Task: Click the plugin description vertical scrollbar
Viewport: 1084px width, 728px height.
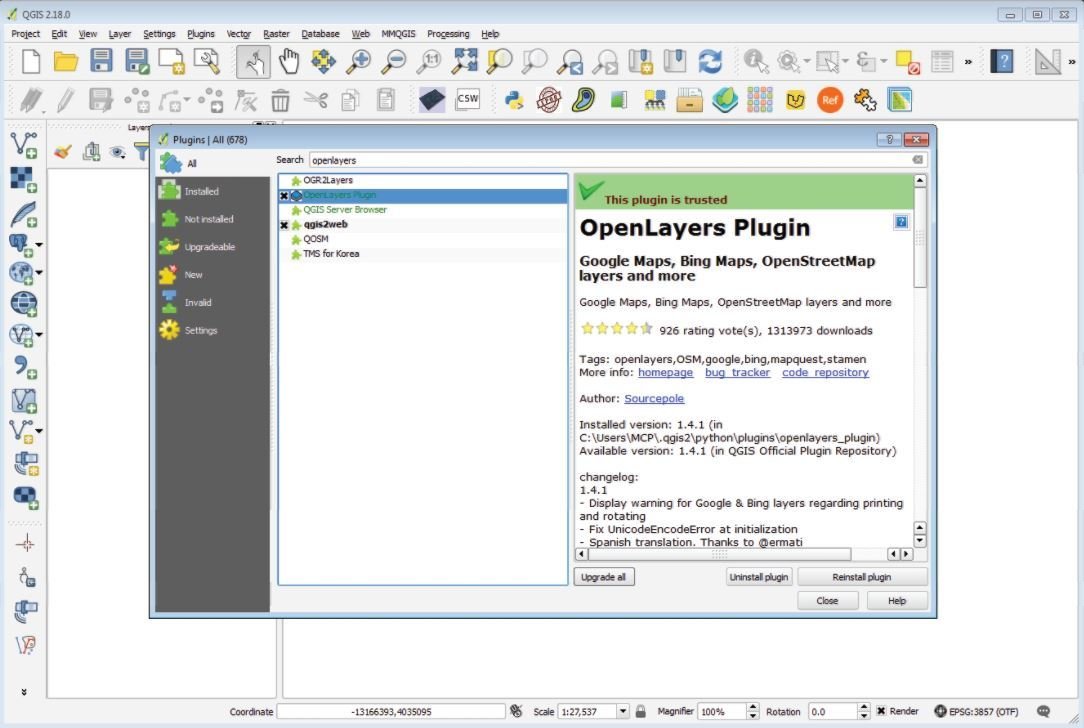Action: 920,236
